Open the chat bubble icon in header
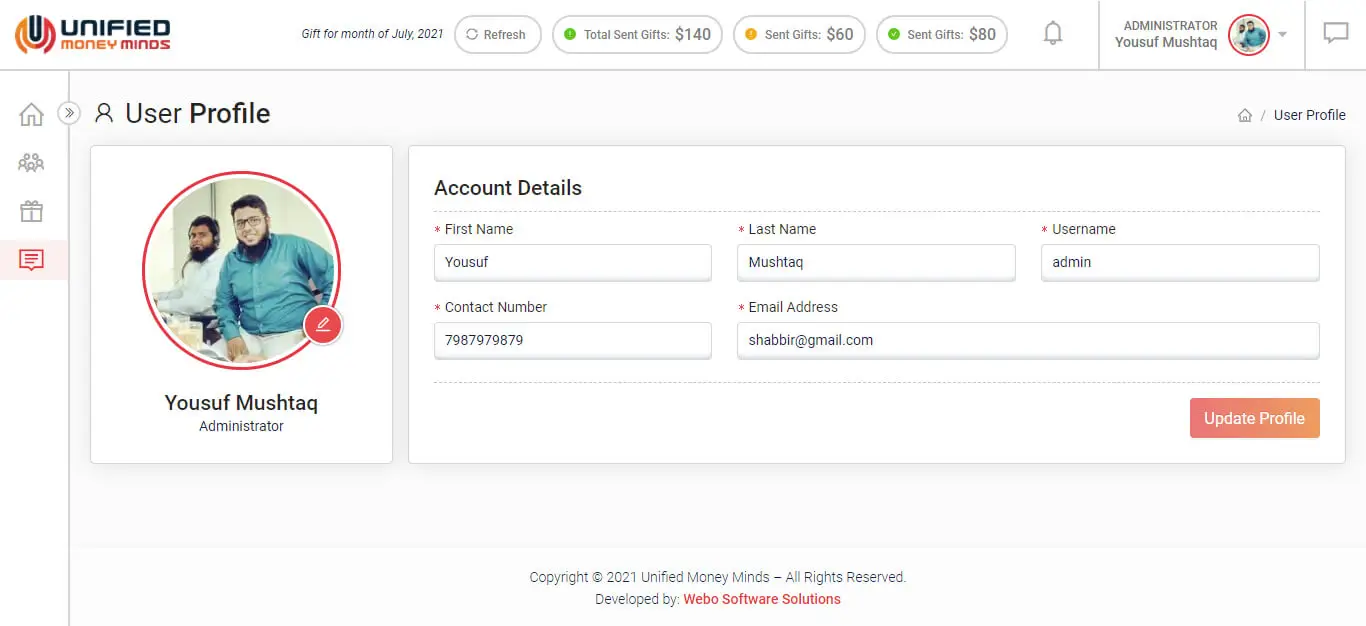The image size is (1366, 626). click(1335, 34)
